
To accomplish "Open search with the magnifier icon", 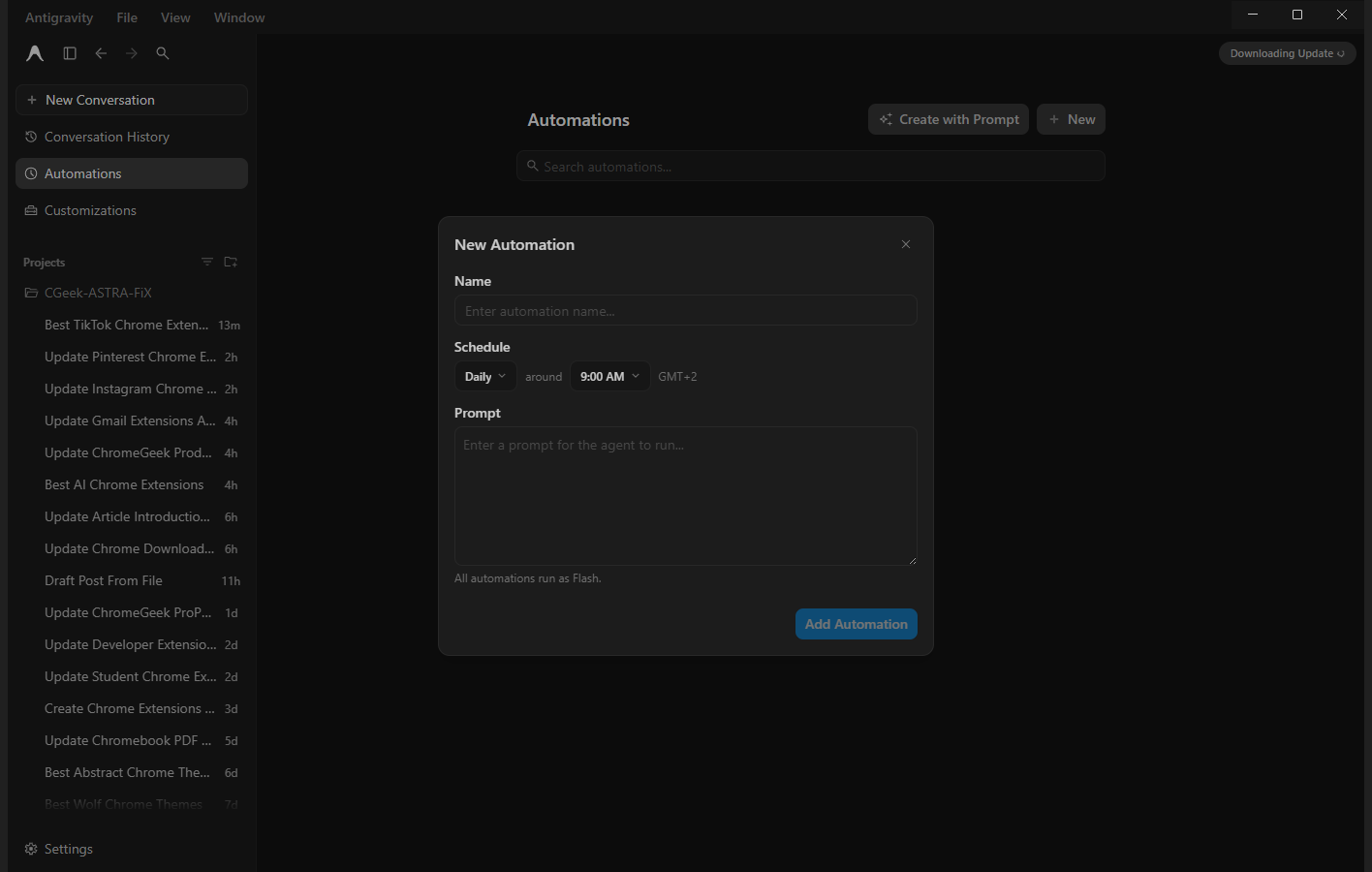I will point(163,53).
